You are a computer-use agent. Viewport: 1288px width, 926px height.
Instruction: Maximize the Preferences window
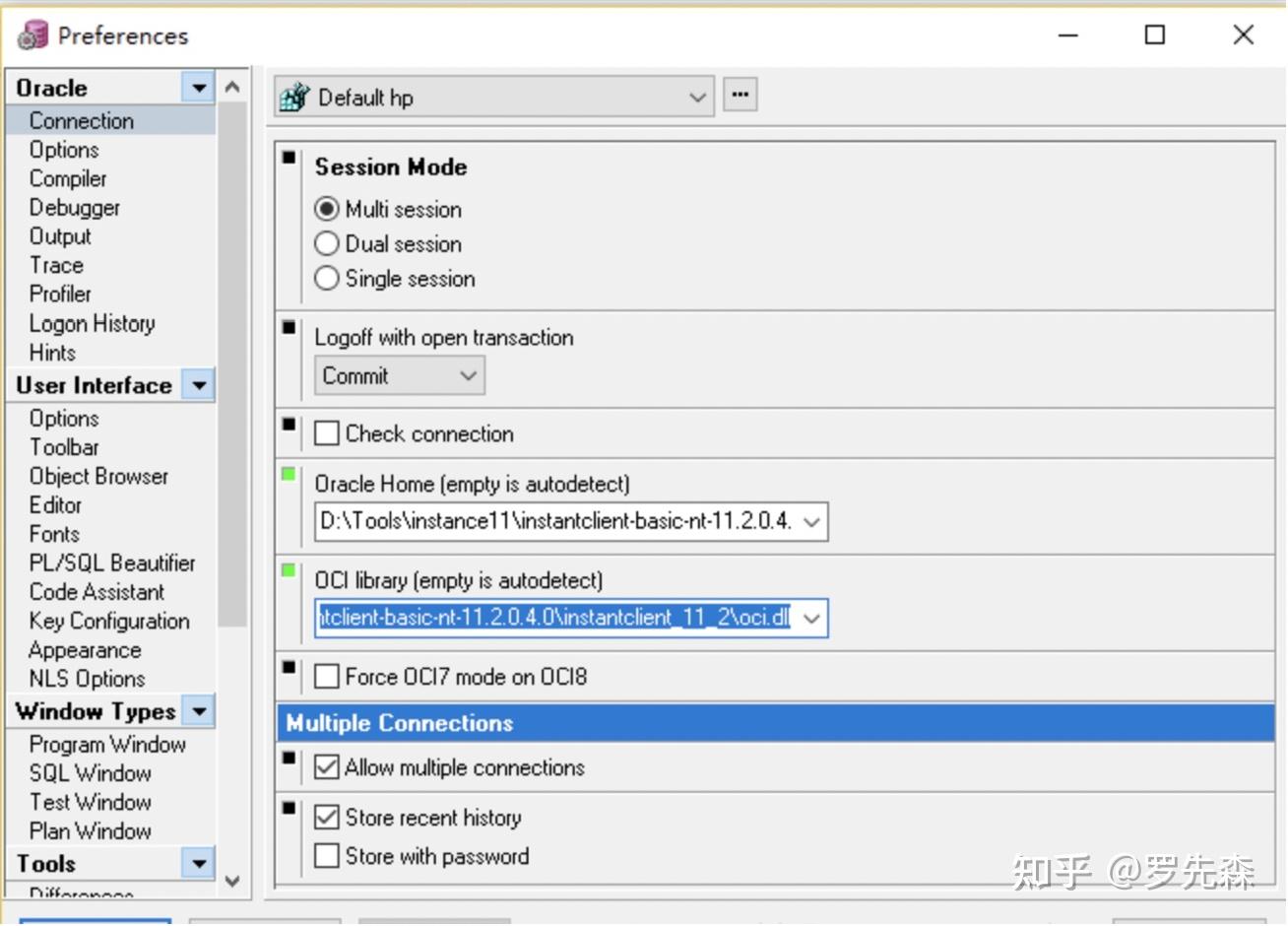(1155, 35)
